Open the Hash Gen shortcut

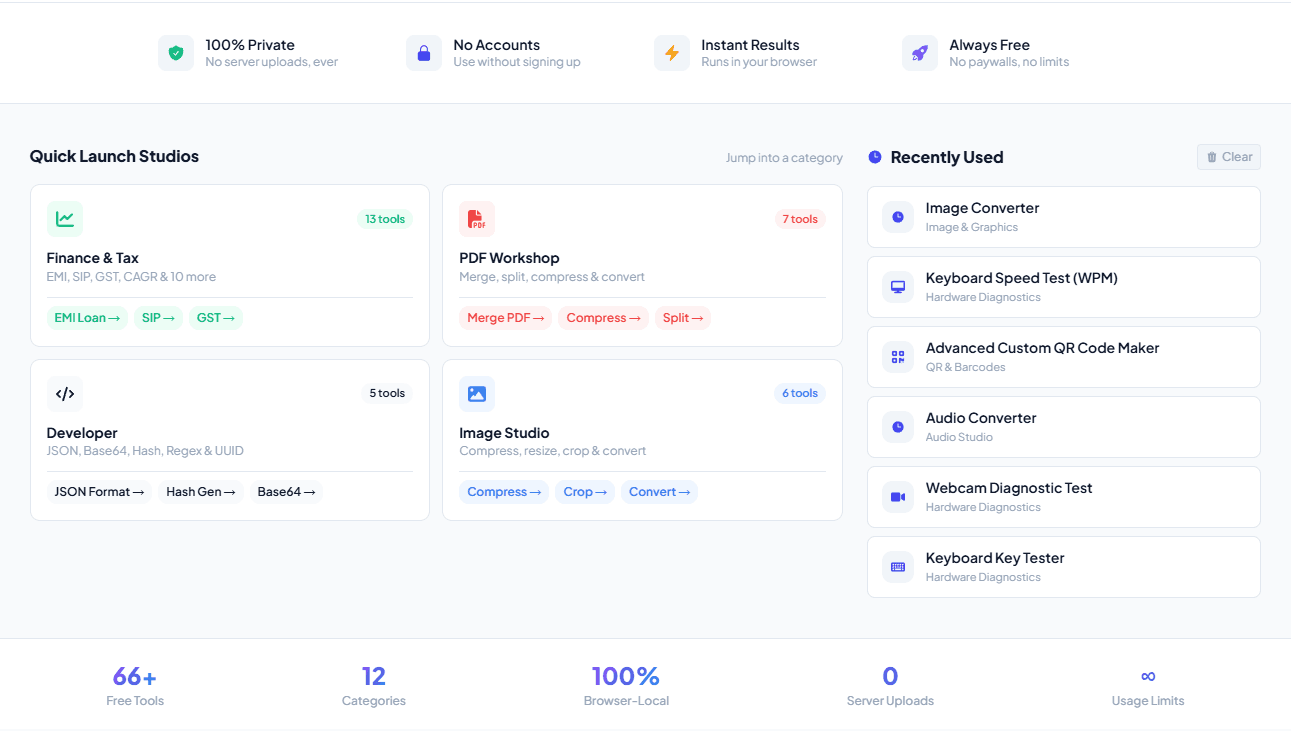point(201,492)
